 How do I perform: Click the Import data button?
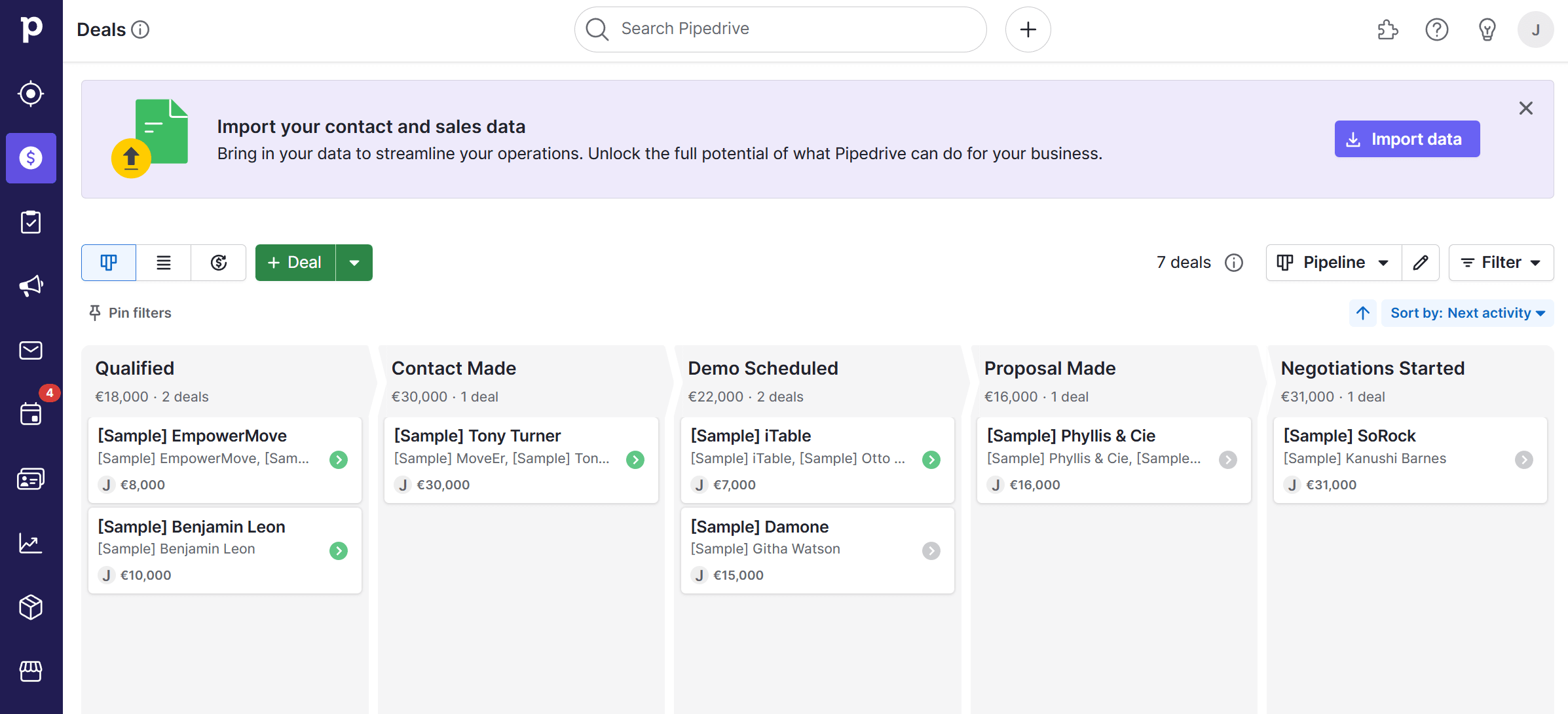pyautogui.click(x=1407, y=139)
